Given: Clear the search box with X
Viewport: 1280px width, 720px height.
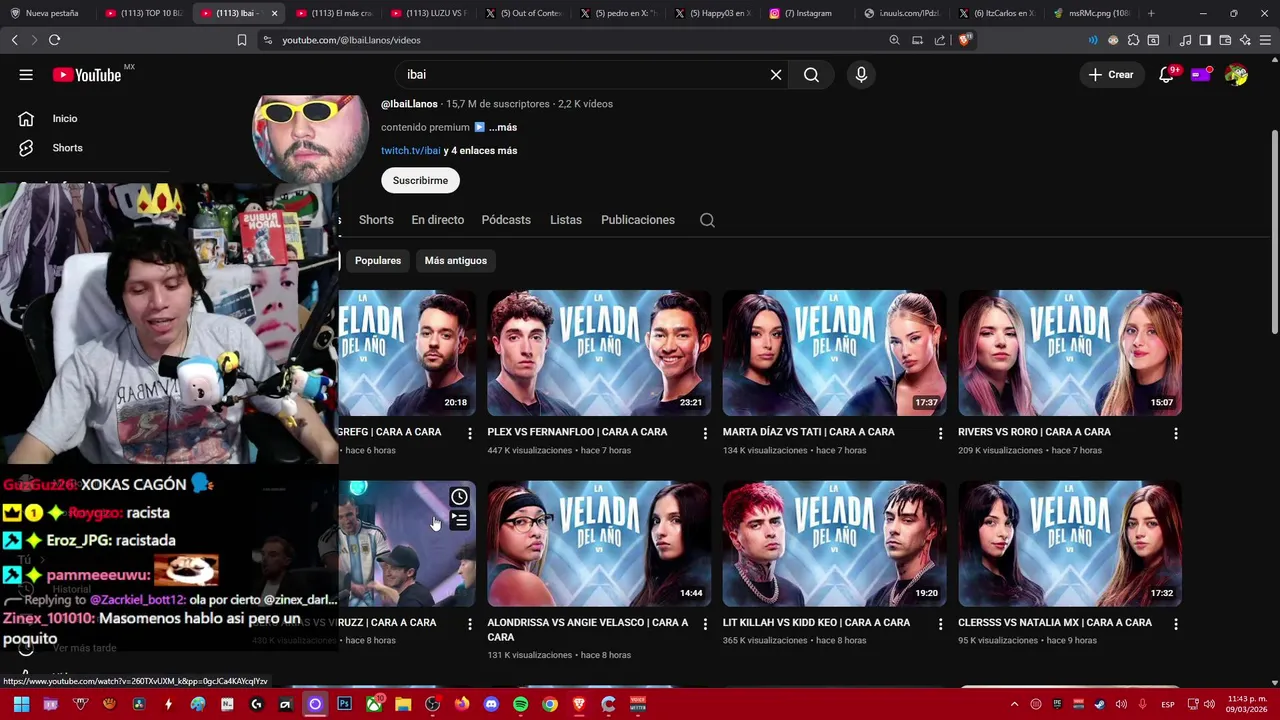Looking at the screenshot, I should pyautogui.click(x=776, y=75).
